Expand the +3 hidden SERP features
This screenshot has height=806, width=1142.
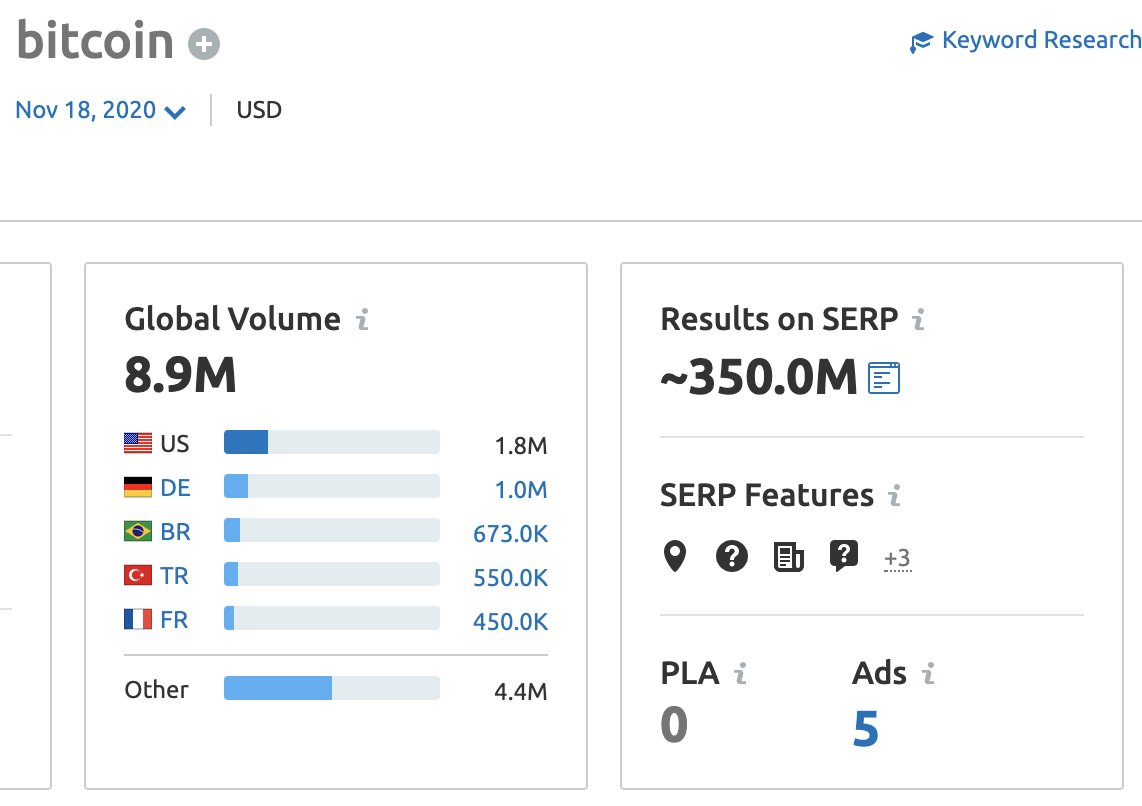[897, 558]
